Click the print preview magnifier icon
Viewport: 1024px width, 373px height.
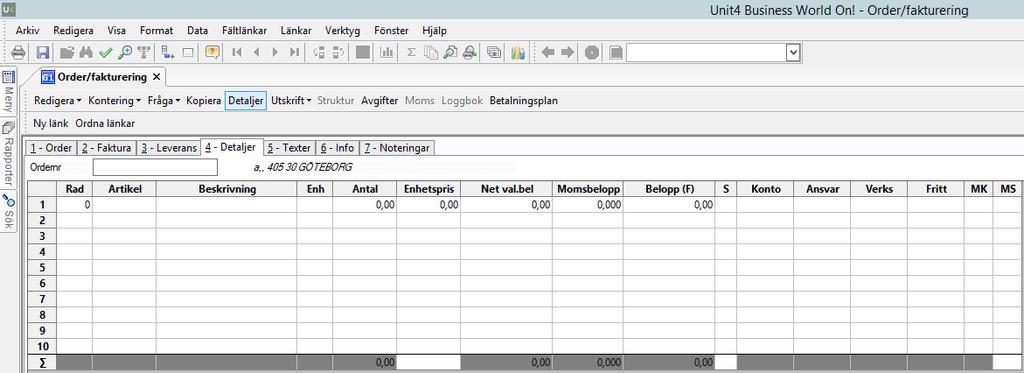(x=450, y=53)
